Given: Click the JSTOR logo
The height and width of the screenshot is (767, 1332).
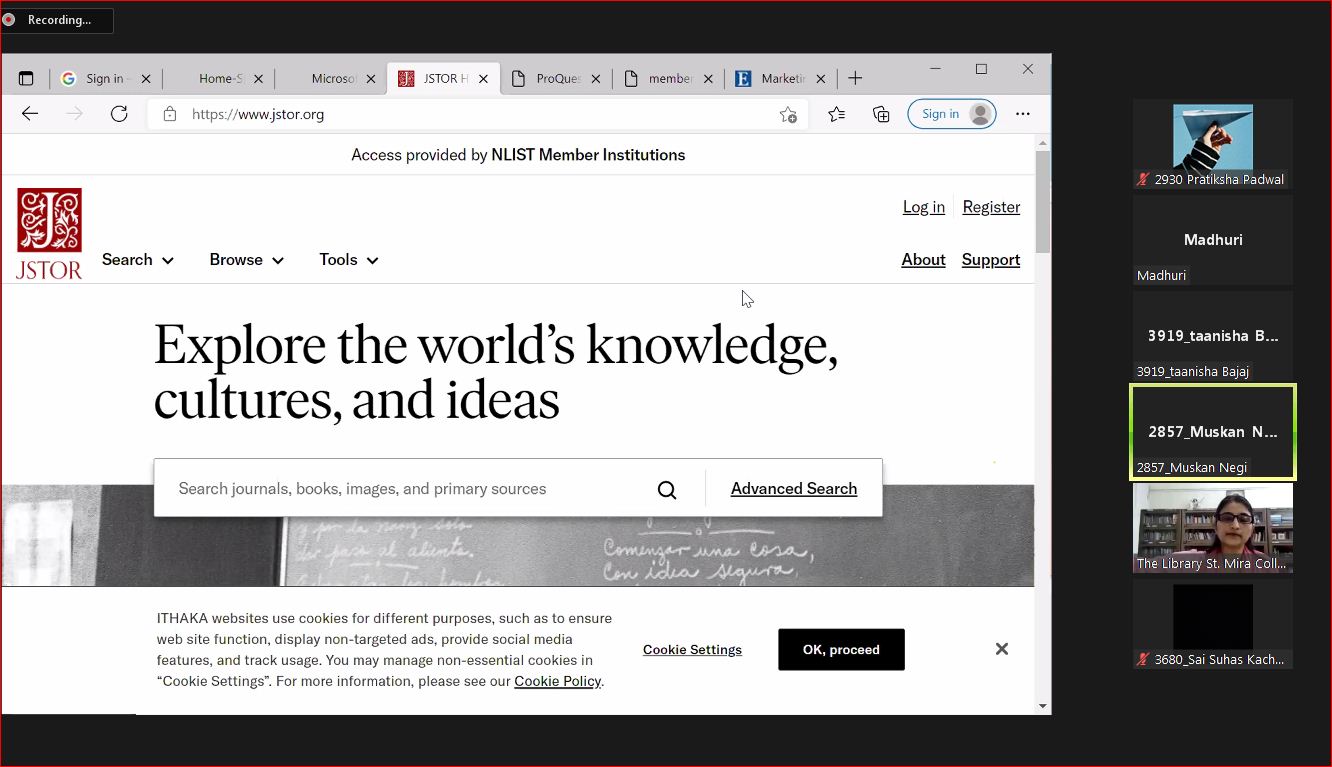Looking at the screenshot, I should pos(49,234).
